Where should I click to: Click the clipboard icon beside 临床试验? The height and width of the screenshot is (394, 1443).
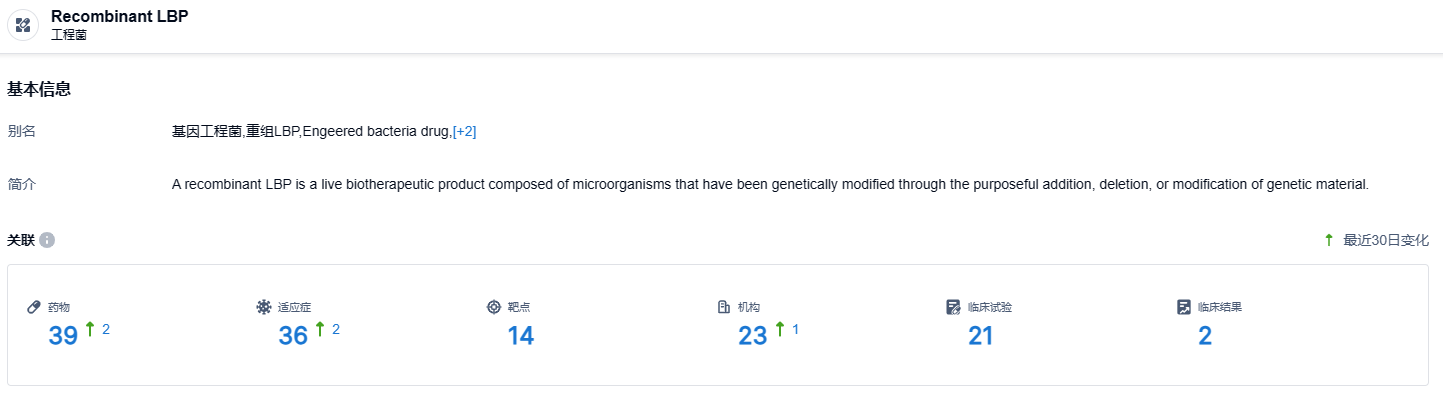[954, 307]
